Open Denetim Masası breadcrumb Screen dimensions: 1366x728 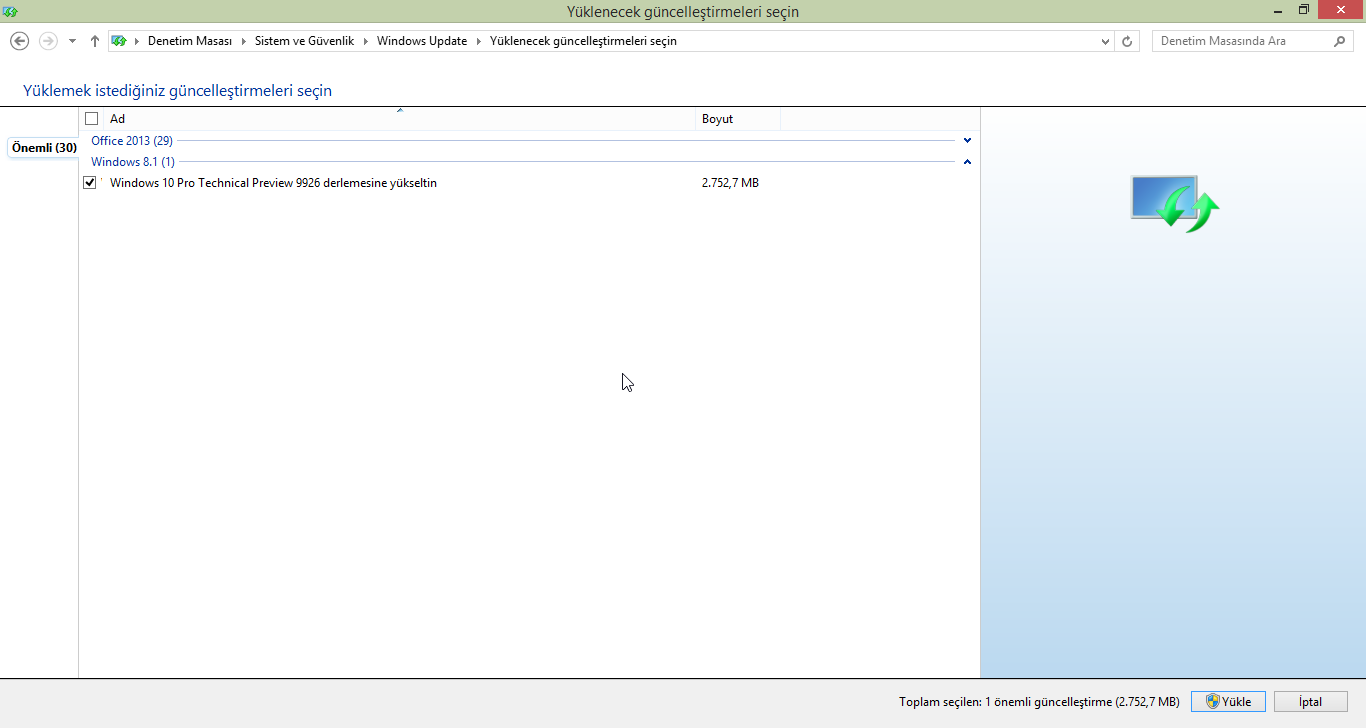[x=189, y=41]
